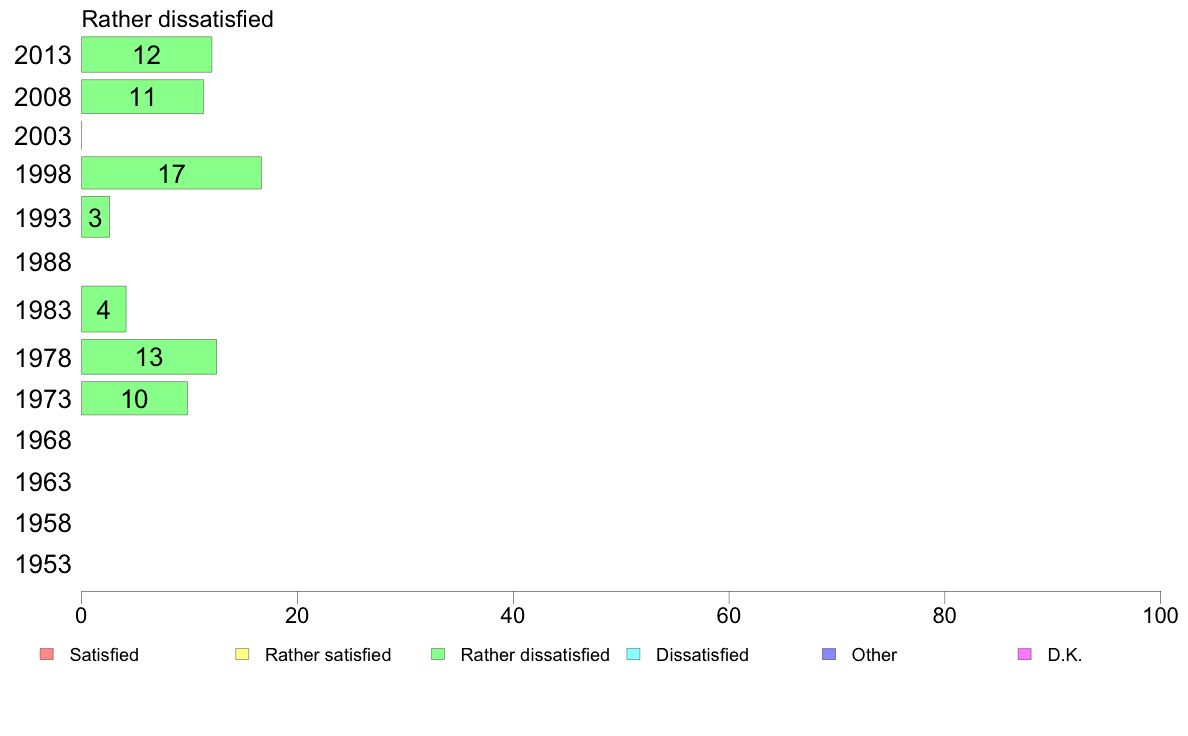
Task: Select the 1998 bar showing 17
Action: click(171, 173)
